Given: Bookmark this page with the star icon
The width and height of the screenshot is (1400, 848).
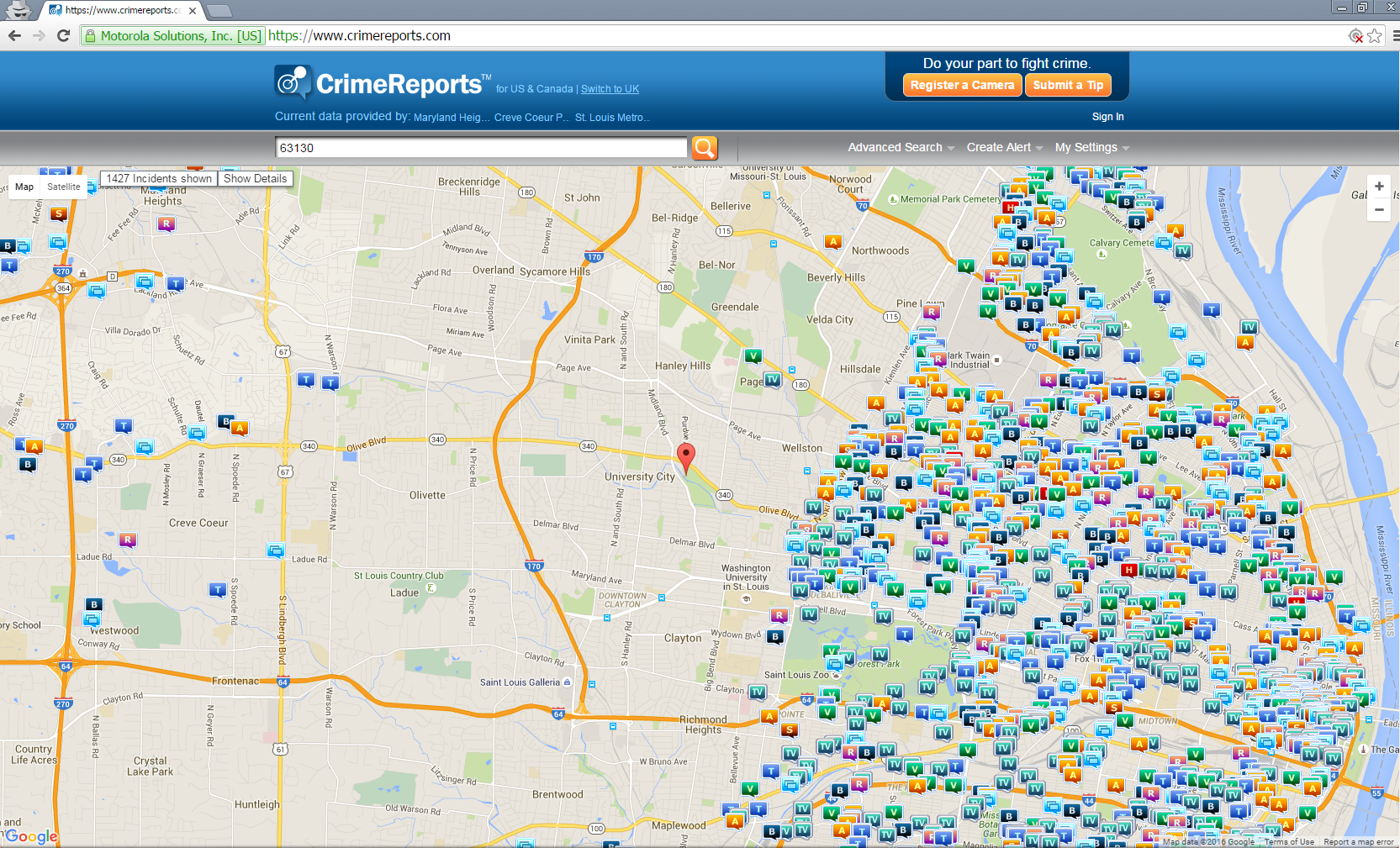Looking at the screenshot, I should click(1375, 35).
